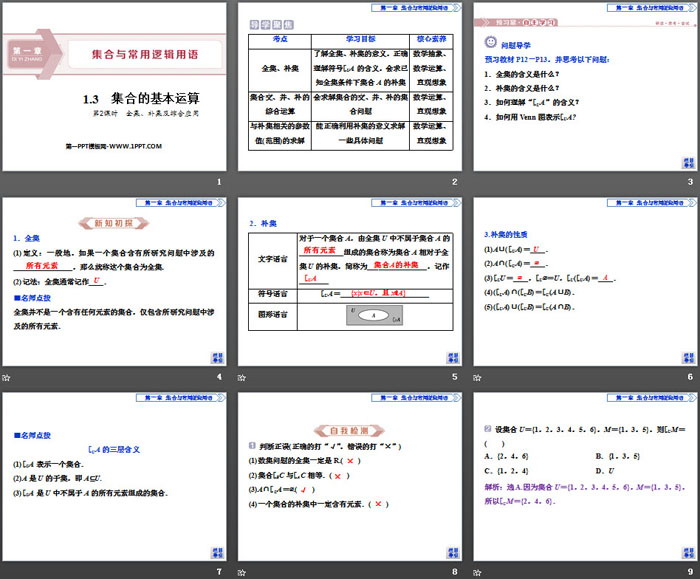The height and width of the screenshot is (579, 700).
Task: Click the animation star below slide 7
Action: pyautogui.click(x=6, y=571)
